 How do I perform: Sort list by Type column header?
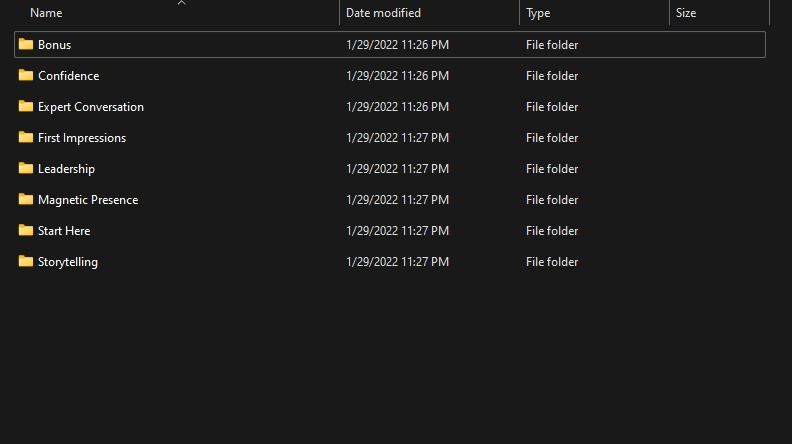click(538, 13)
